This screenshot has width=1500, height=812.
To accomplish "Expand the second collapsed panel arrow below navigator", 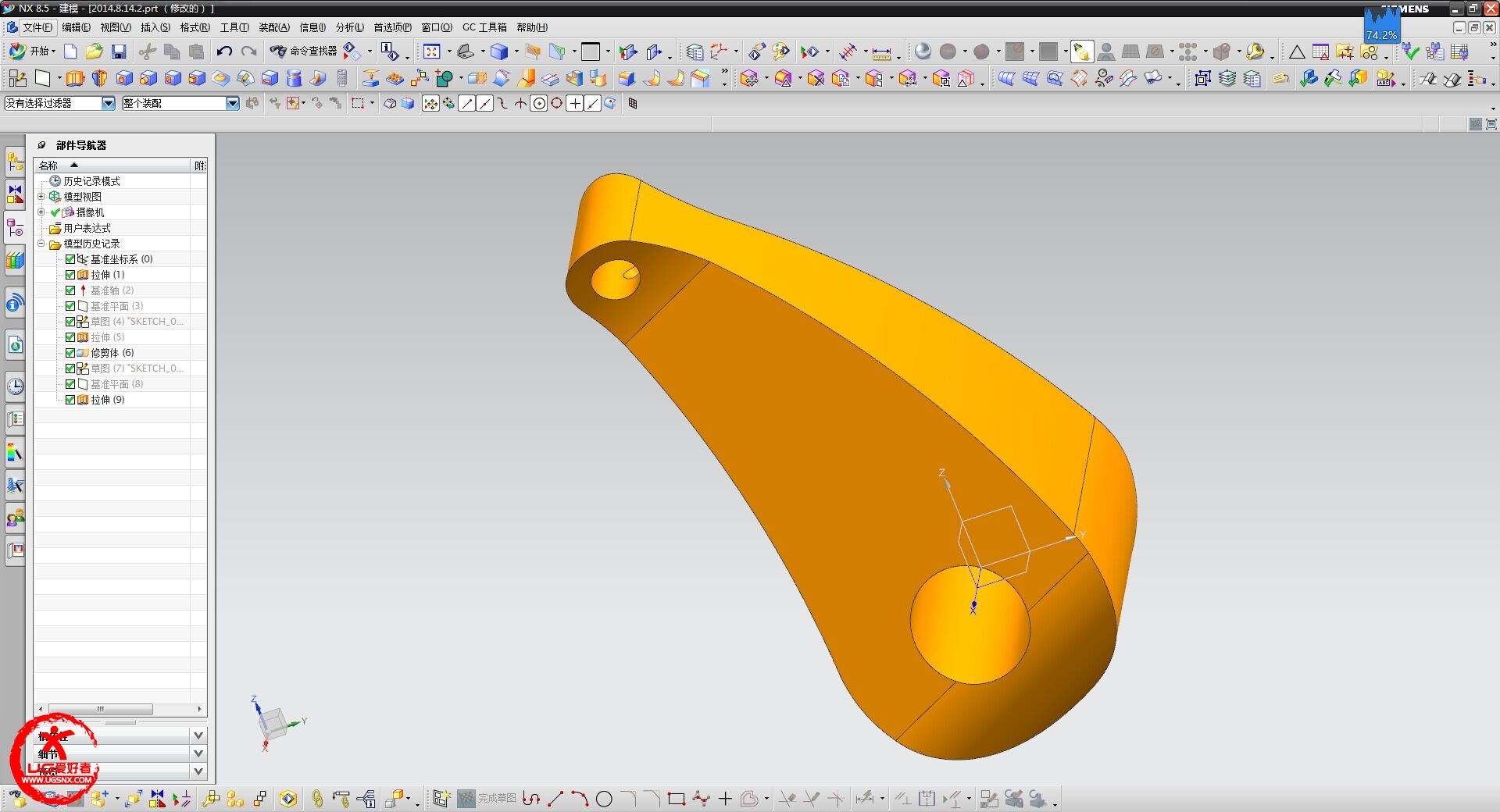I will 198,753.
